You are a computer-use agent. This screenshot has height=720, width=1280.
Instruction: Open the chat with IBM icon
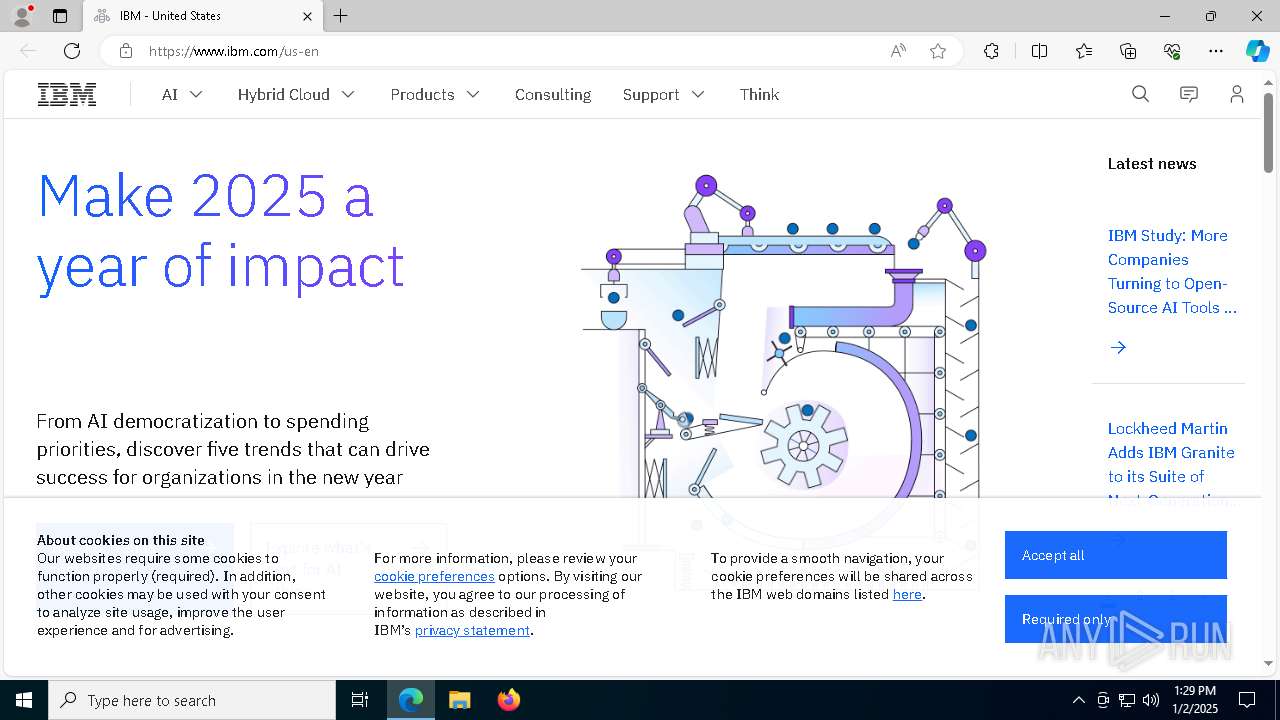1189,94
